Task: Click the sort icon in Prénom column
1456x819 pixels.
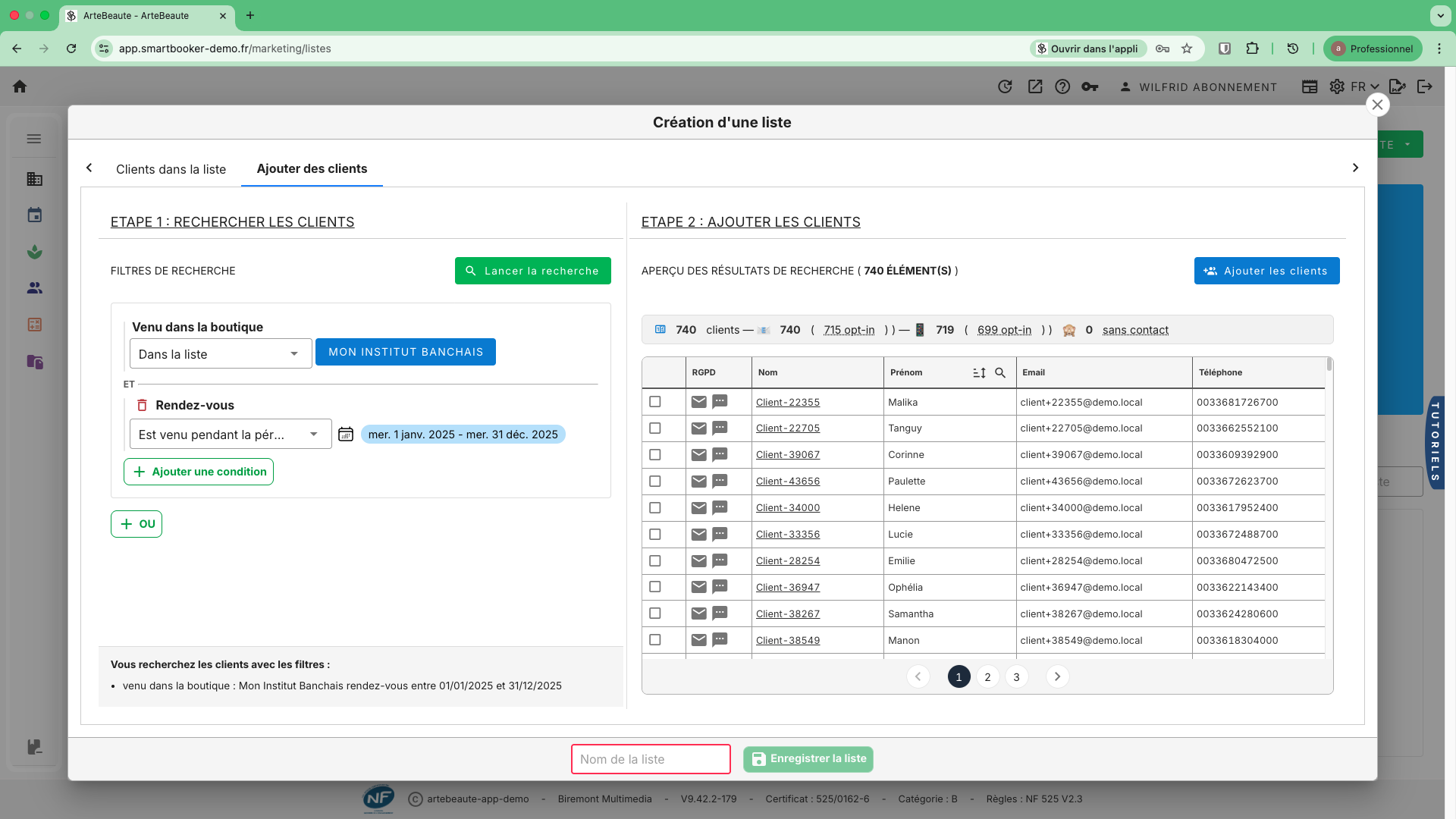Action: (979, 372)
